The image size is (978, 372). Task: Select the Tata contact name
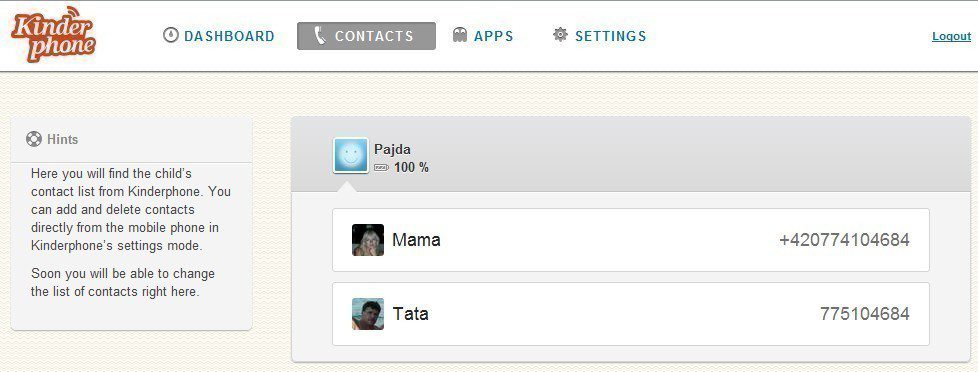pos(410,313)
